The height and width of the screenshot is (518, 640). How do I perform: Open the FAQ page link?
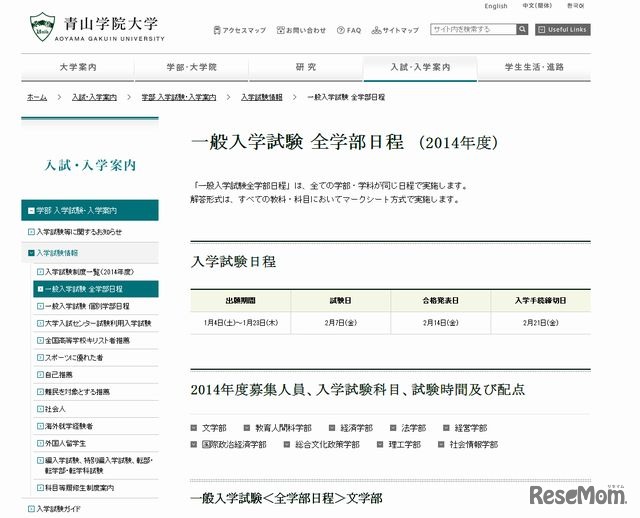click(x=348, y=30)
